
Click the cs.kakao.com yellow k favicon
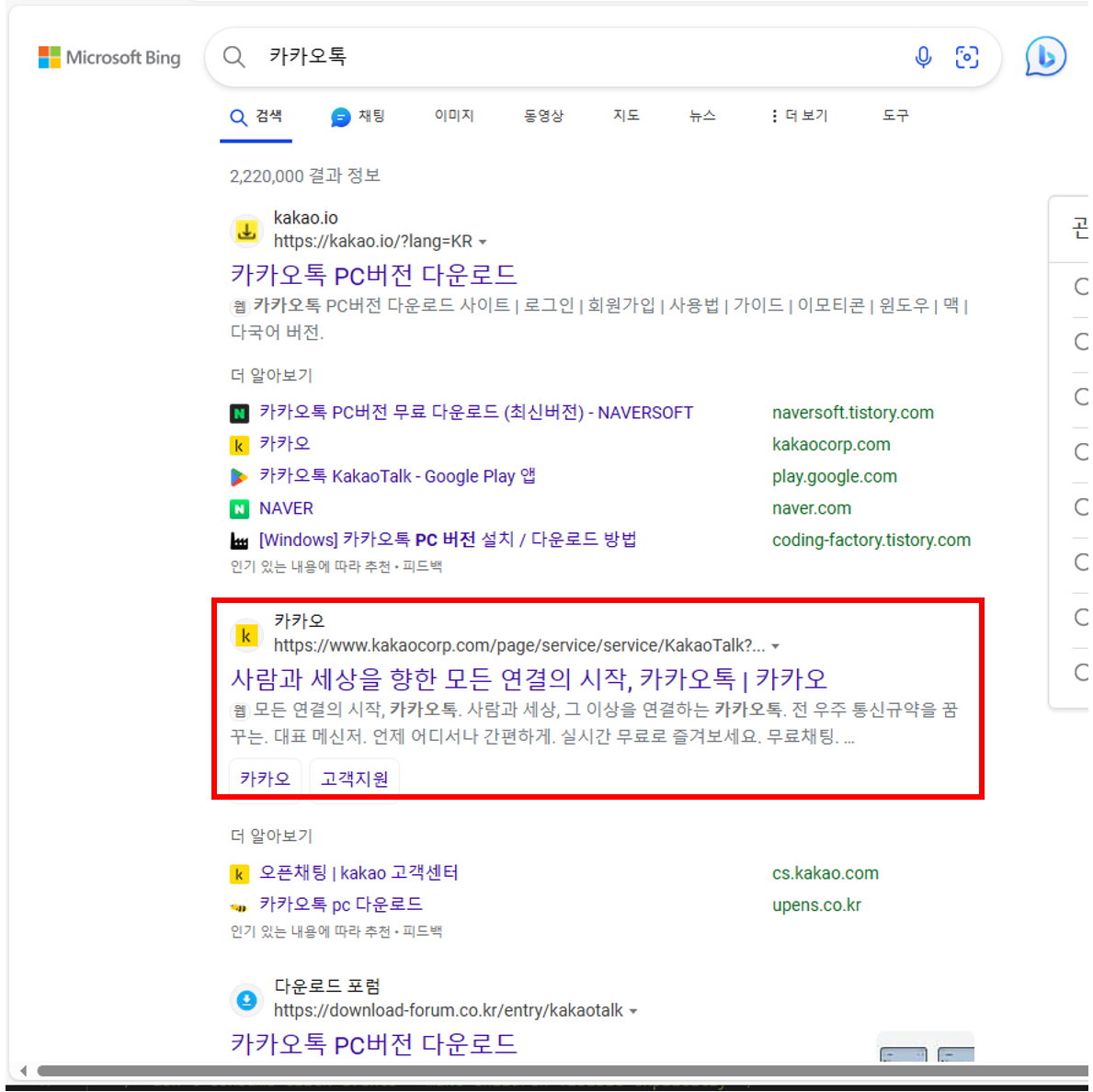click(239, 874)
